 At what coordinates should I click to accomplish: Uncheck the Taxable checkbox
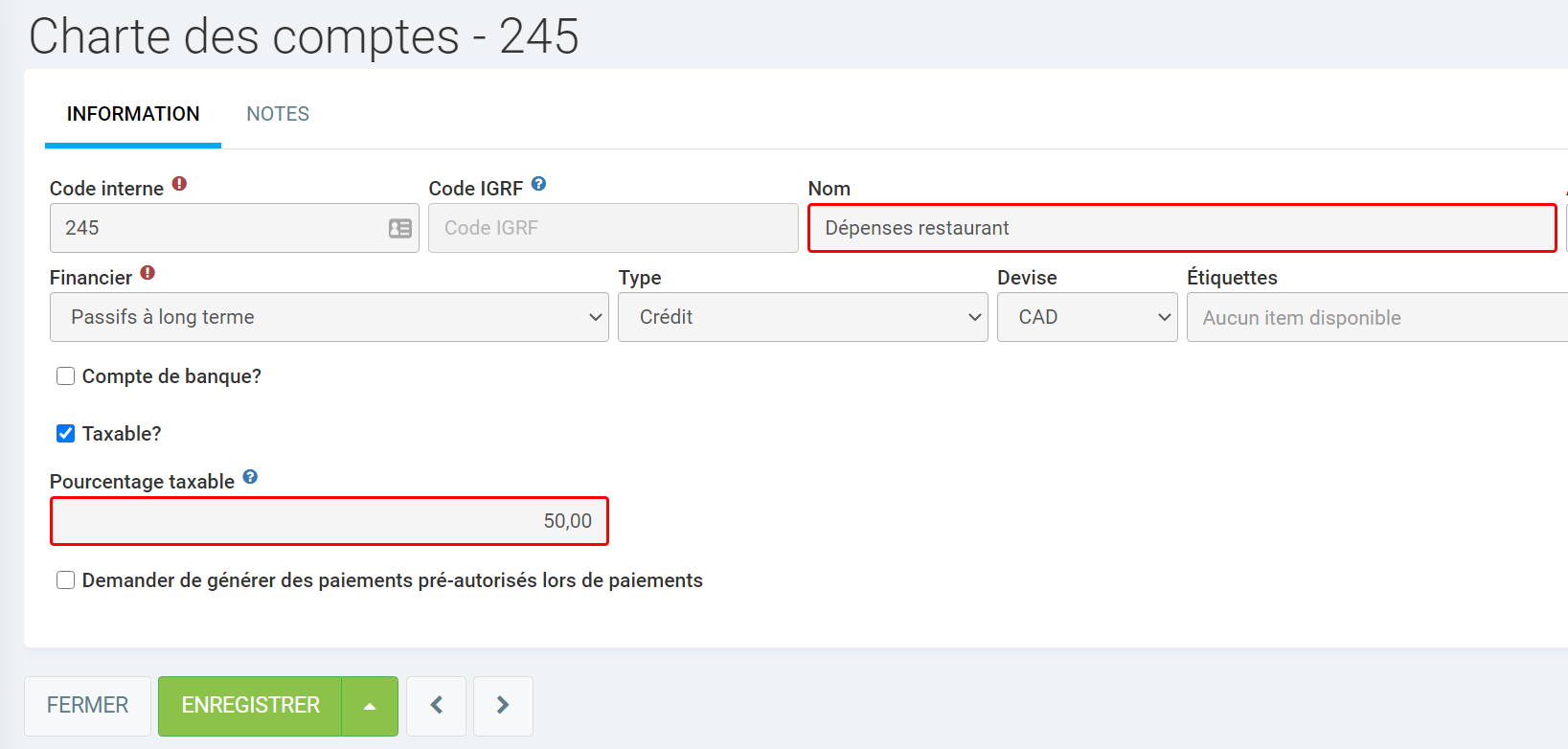pyautogui.click(x=66, y=434)
